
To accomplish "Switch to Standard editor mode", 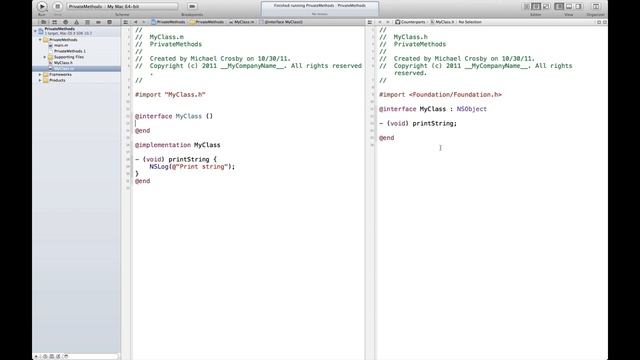I will (526, 7).
